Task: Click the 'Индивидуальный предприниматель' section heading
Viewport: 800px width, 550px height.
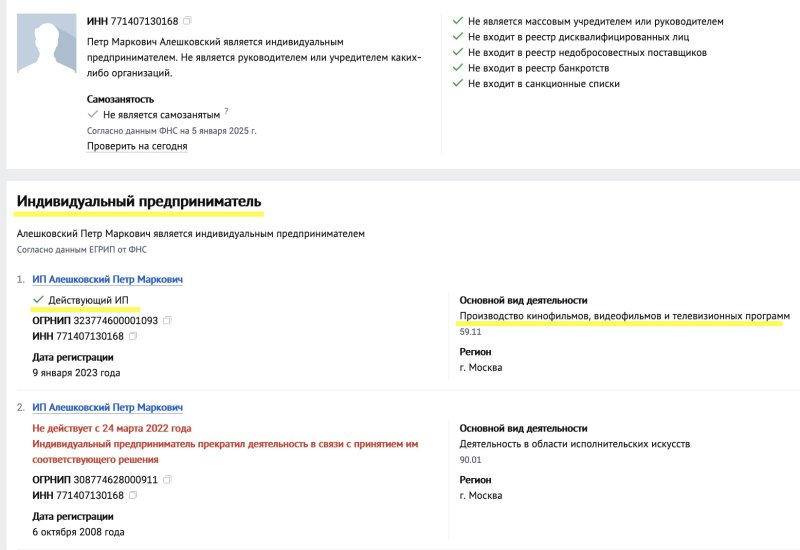Action: pos(139,202)
